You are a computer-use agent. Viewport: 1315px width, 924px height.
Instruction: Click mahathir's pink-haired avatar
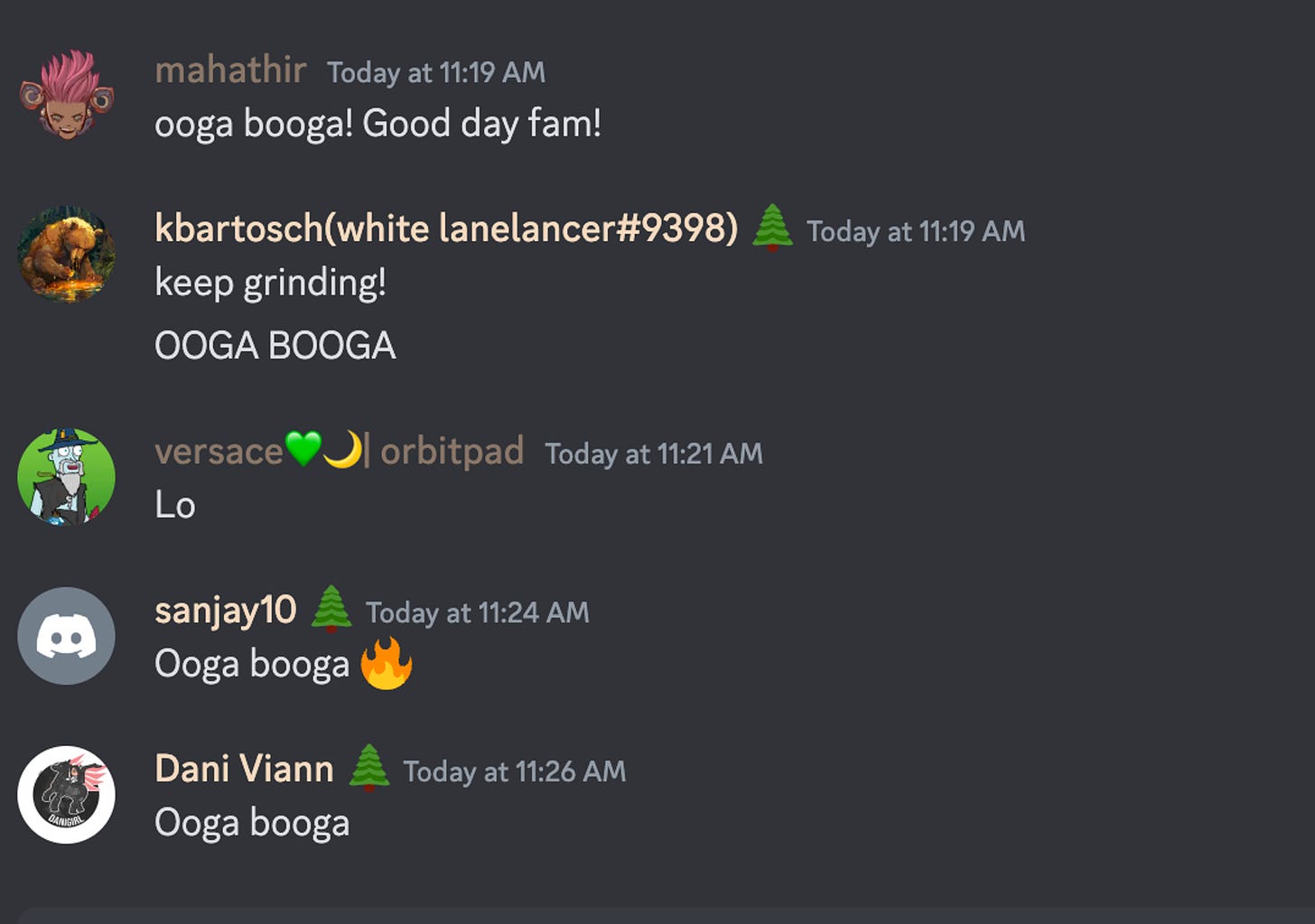click(66, 95)
